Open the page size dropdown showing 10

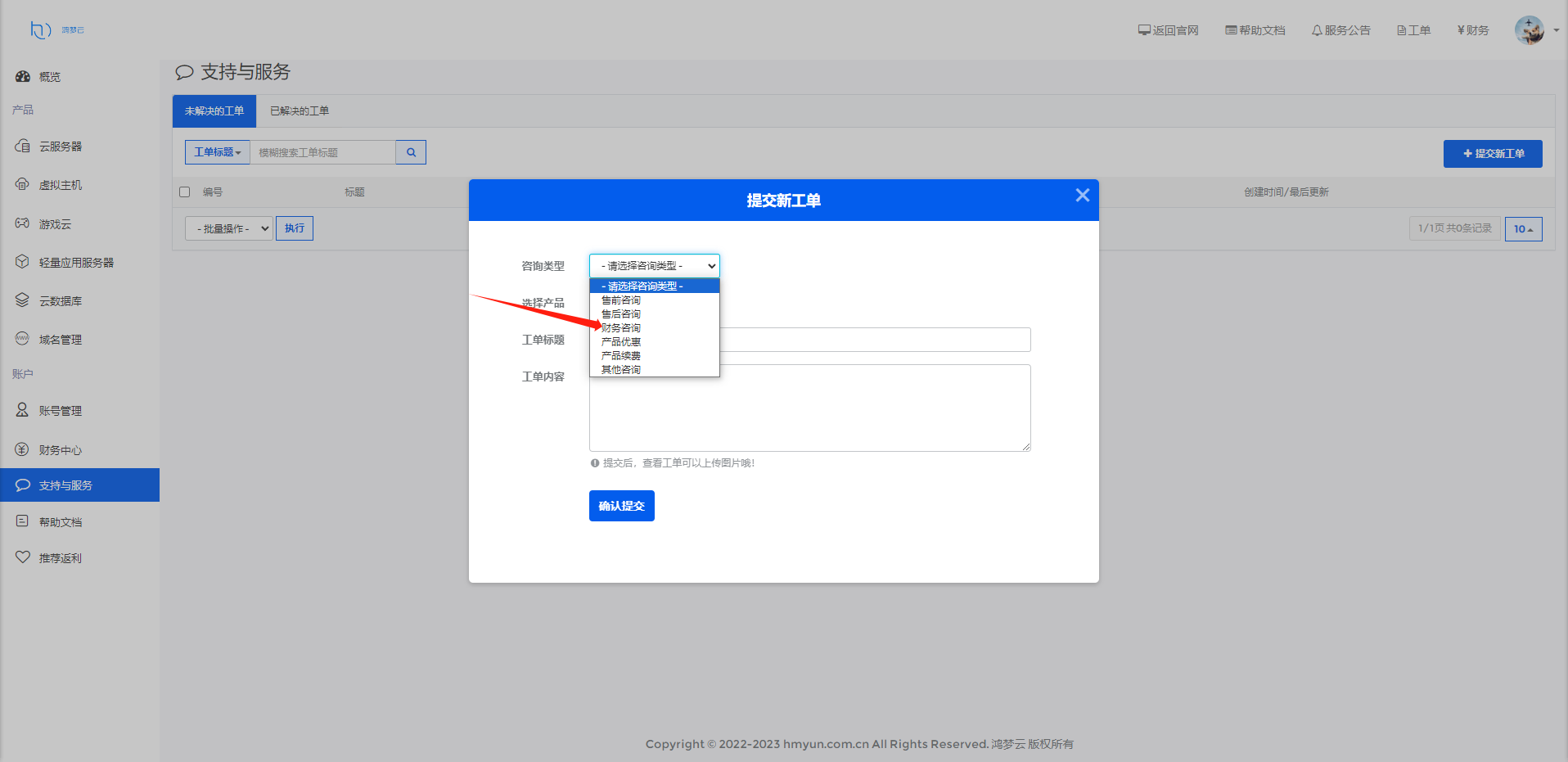[1523, 229]
